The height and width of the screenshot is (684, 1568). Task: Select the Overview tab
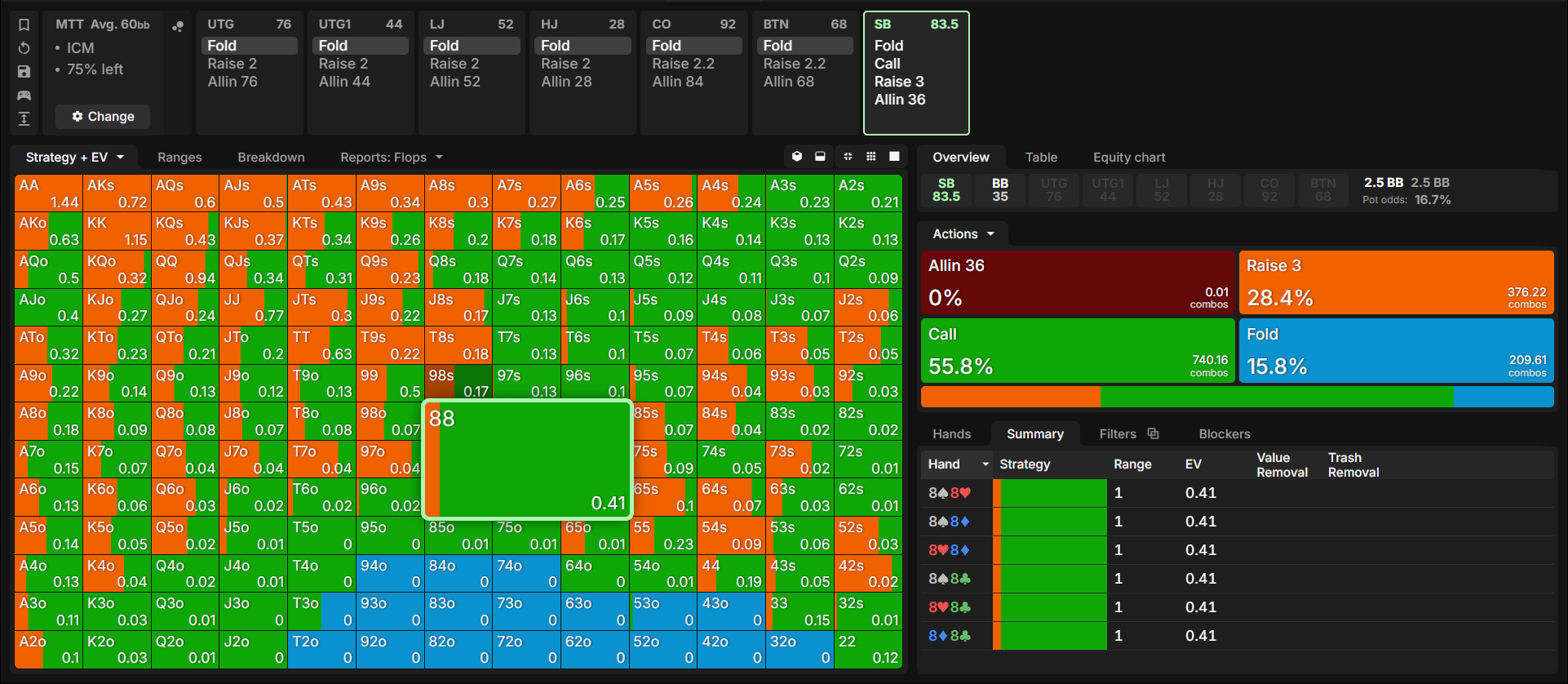[x=961, y=158]
